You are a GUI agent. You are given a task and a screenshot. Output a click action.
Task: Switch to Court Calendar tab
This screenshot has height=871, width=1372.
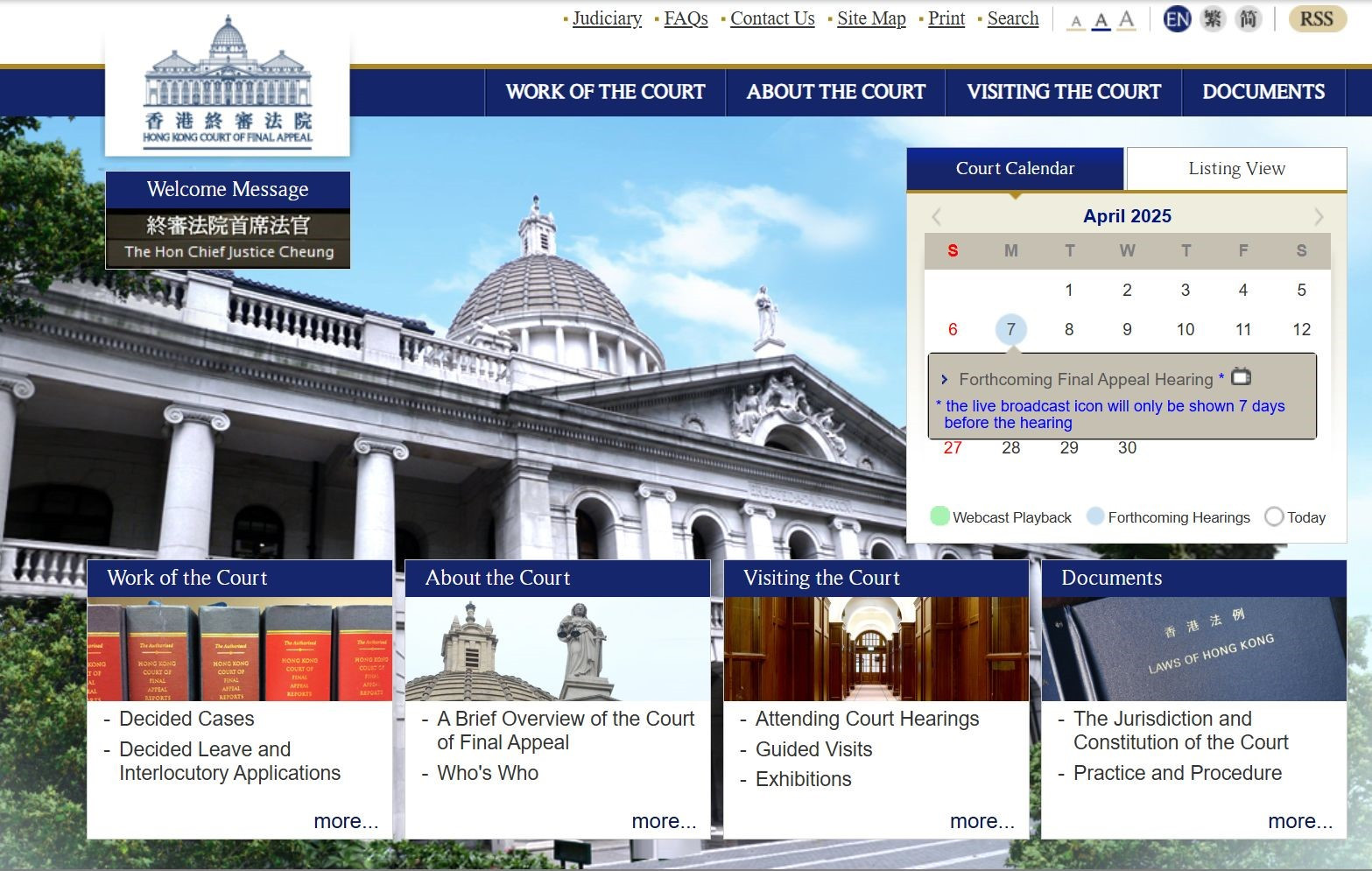tap(1015, 168)
